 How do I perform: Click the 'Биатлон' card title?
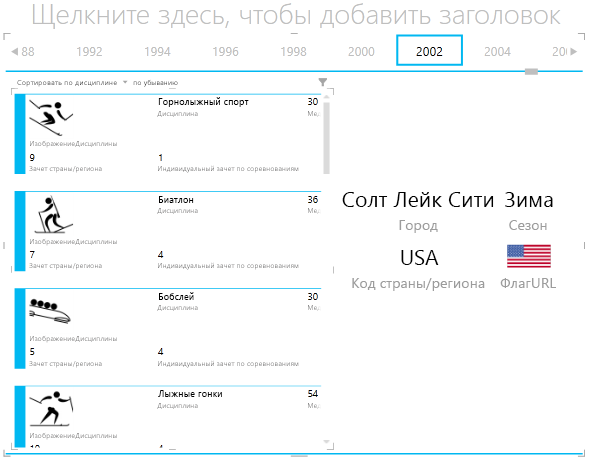(176, 200)
